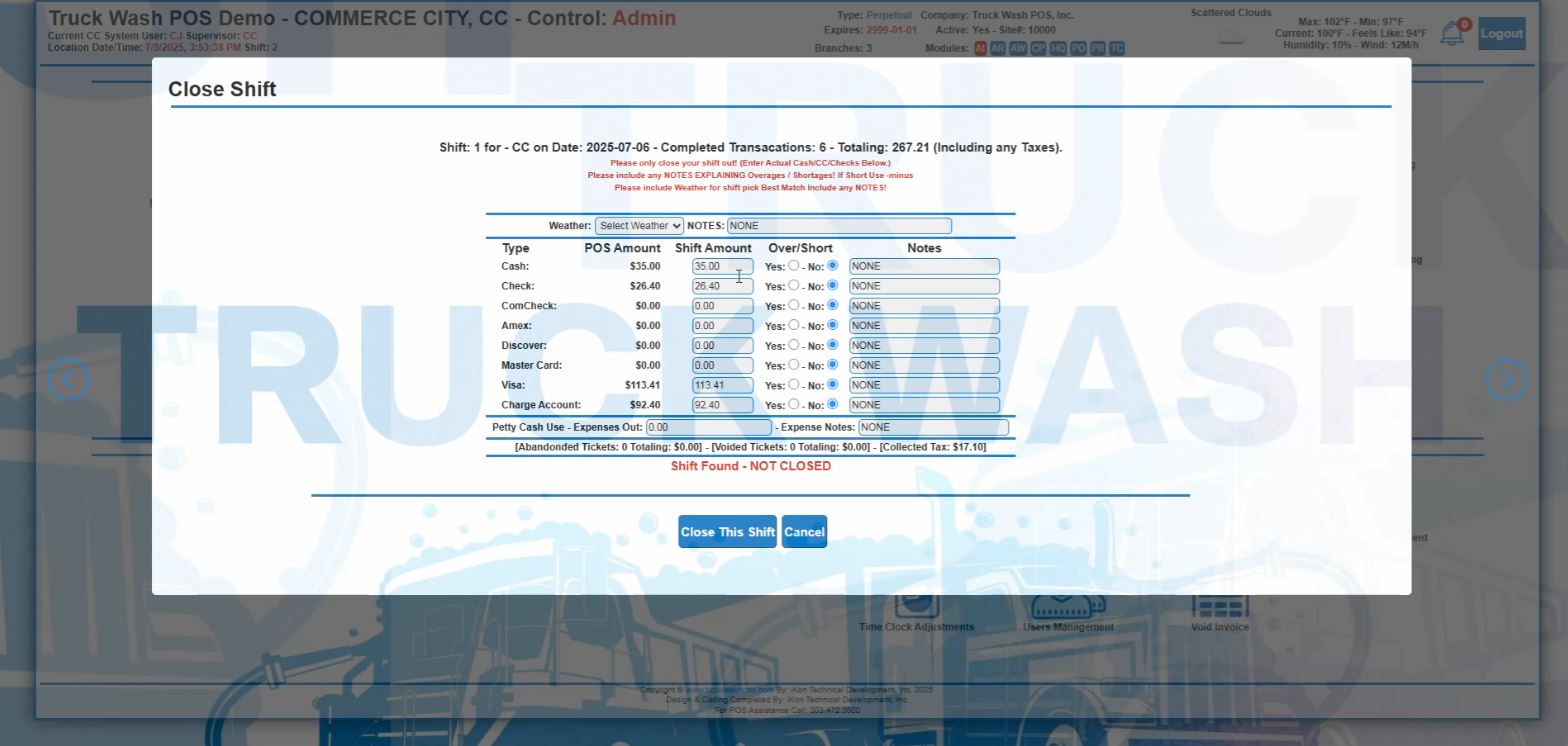This screenshot has height=746, width=1568.
Task: Click the PO module badge
Action: point(1078,48)
